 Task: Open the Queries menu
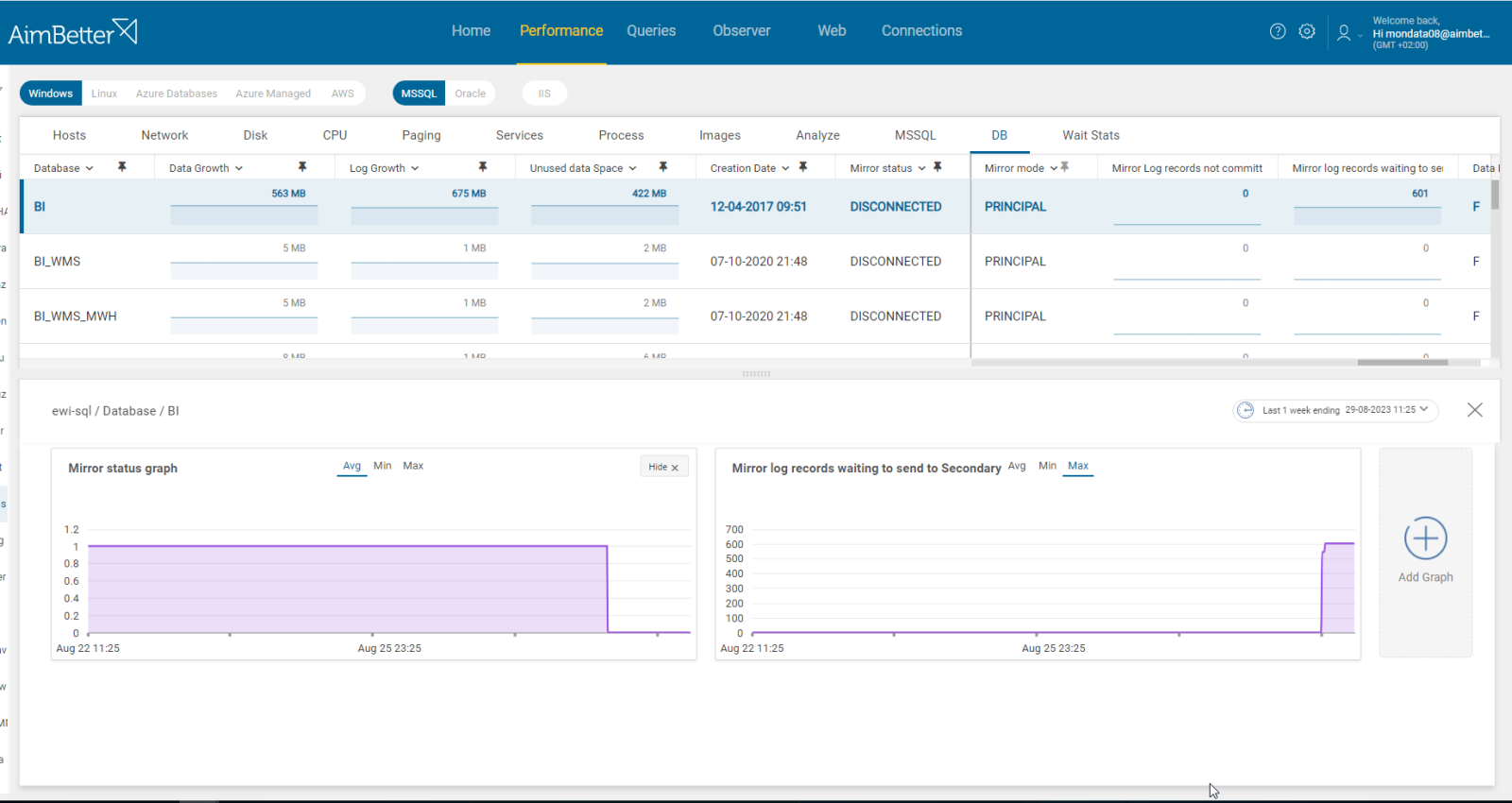pyautogui.click(x=651, y=31)
